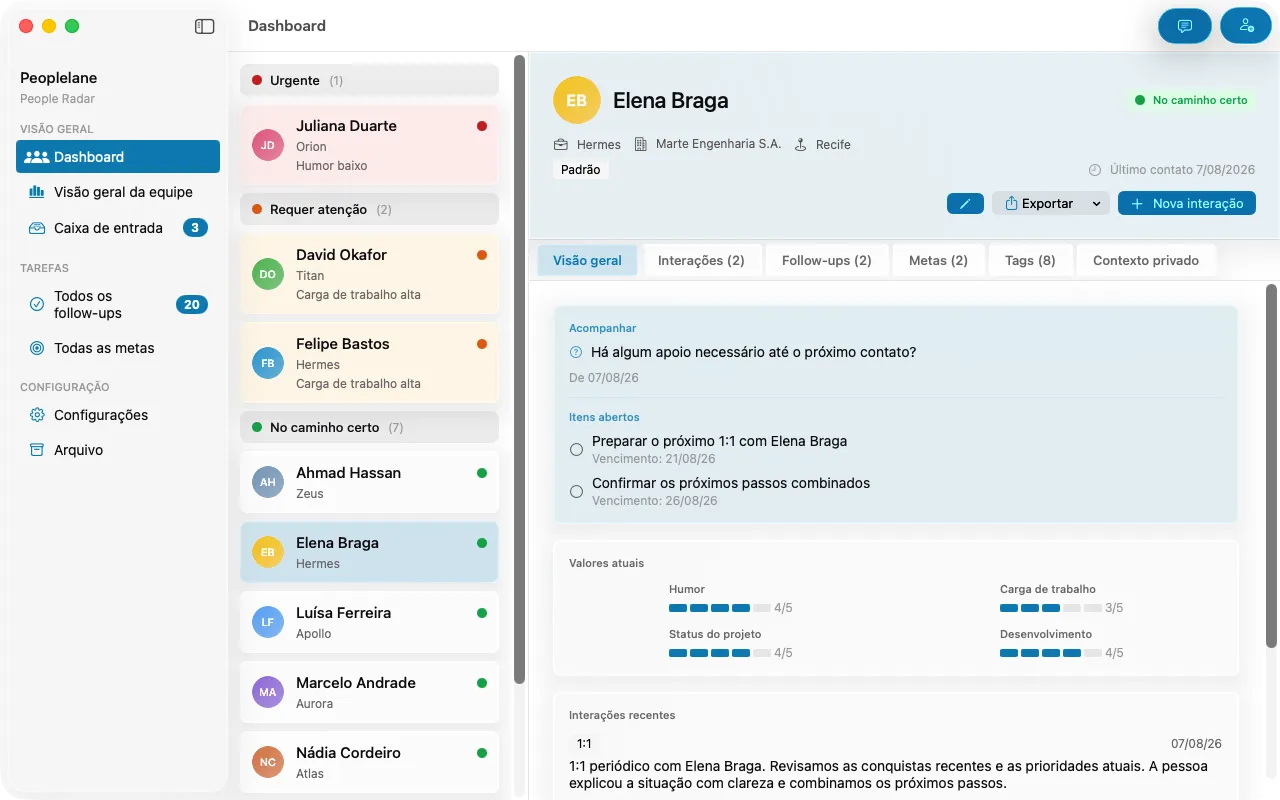Viewport: 1280px width, 800px height.
Task: Click the Humor rating bar
Action: tap(720, 607)
